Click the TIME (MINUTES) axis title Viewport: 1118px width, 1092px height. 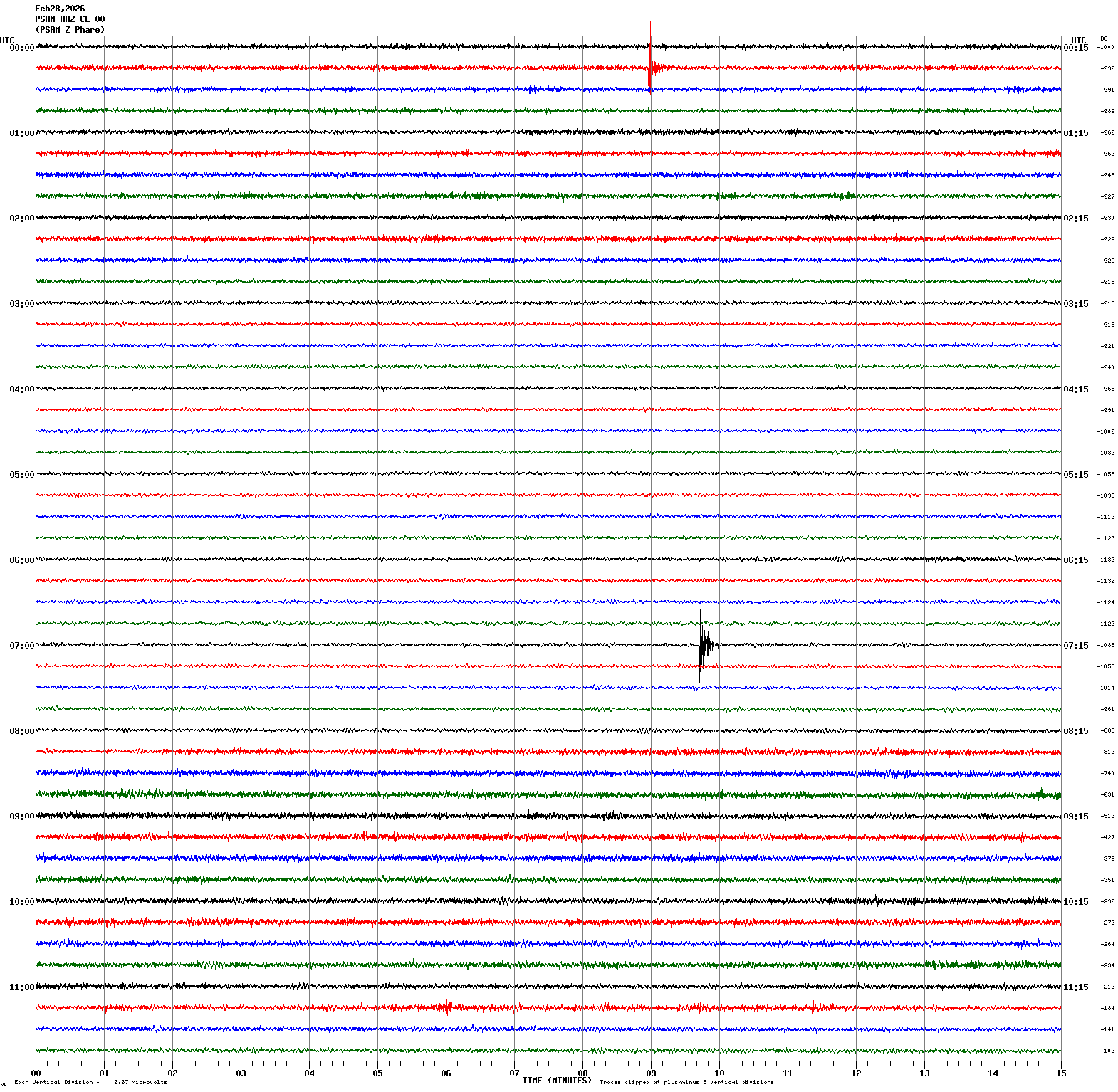pyautogui.click(x=556, y=1081)
